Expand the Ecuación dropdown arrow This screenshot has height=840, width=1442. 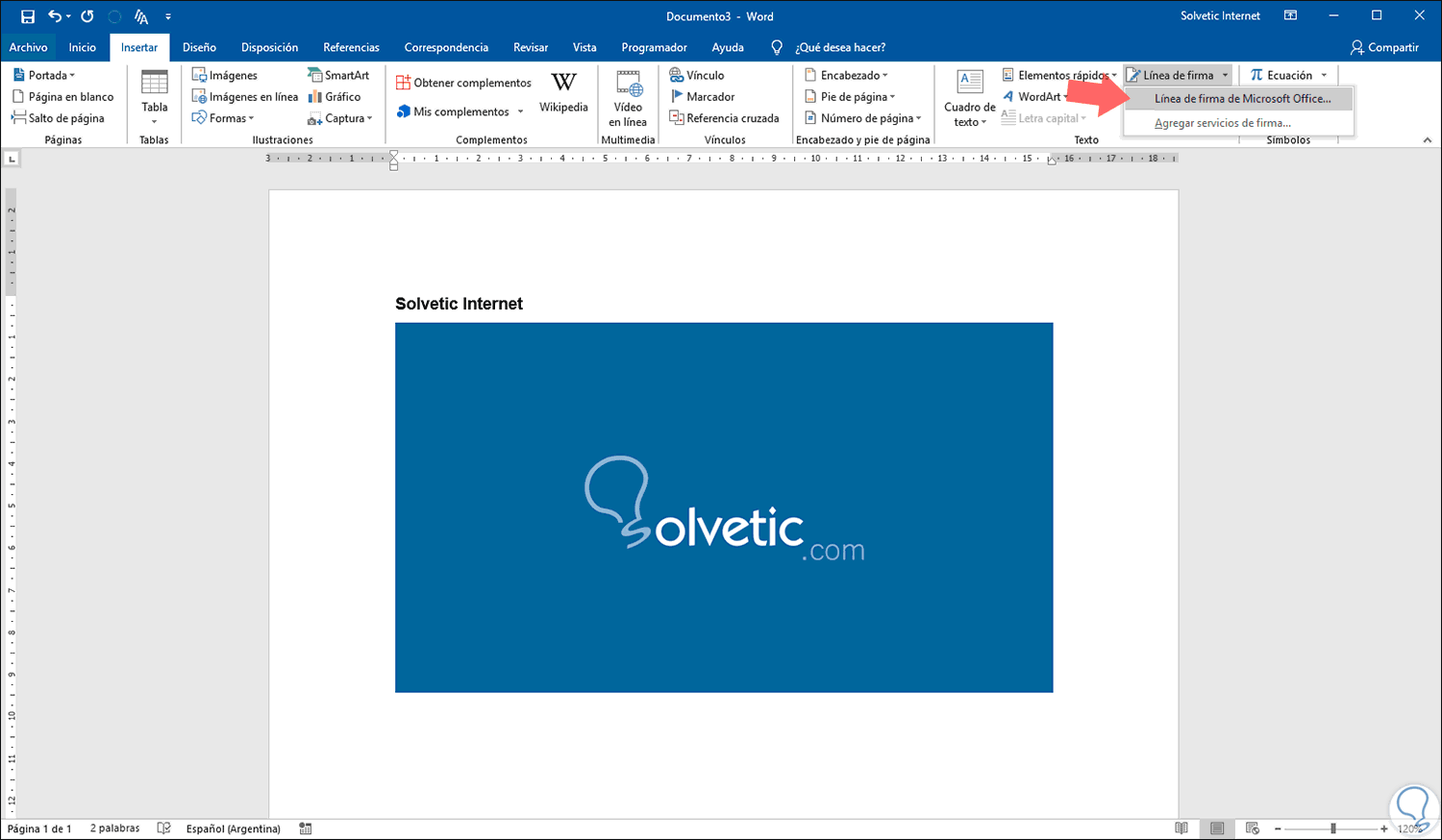[1324, 75]
